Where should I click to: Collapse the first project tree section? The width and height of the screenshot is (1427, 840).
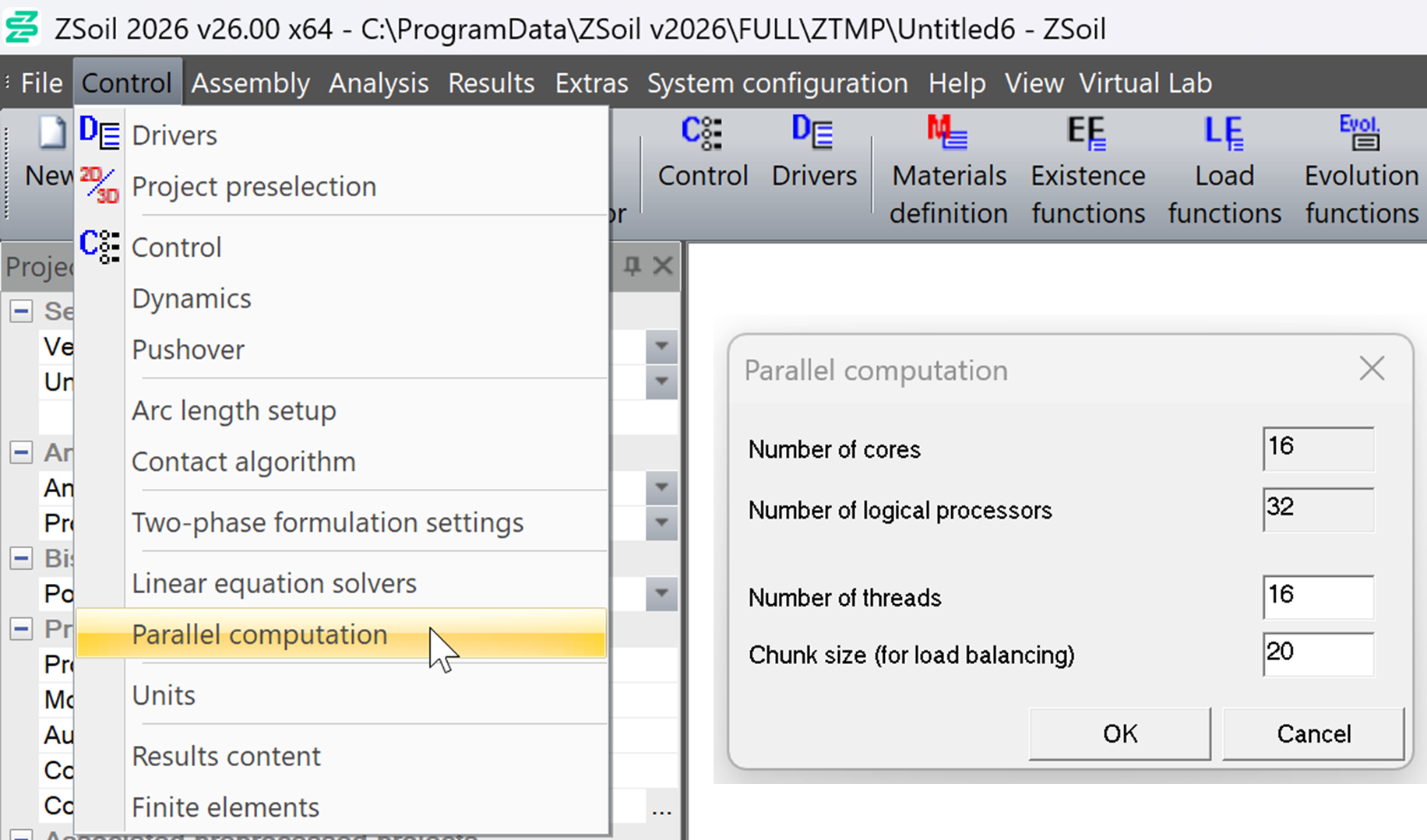point(21,311)
